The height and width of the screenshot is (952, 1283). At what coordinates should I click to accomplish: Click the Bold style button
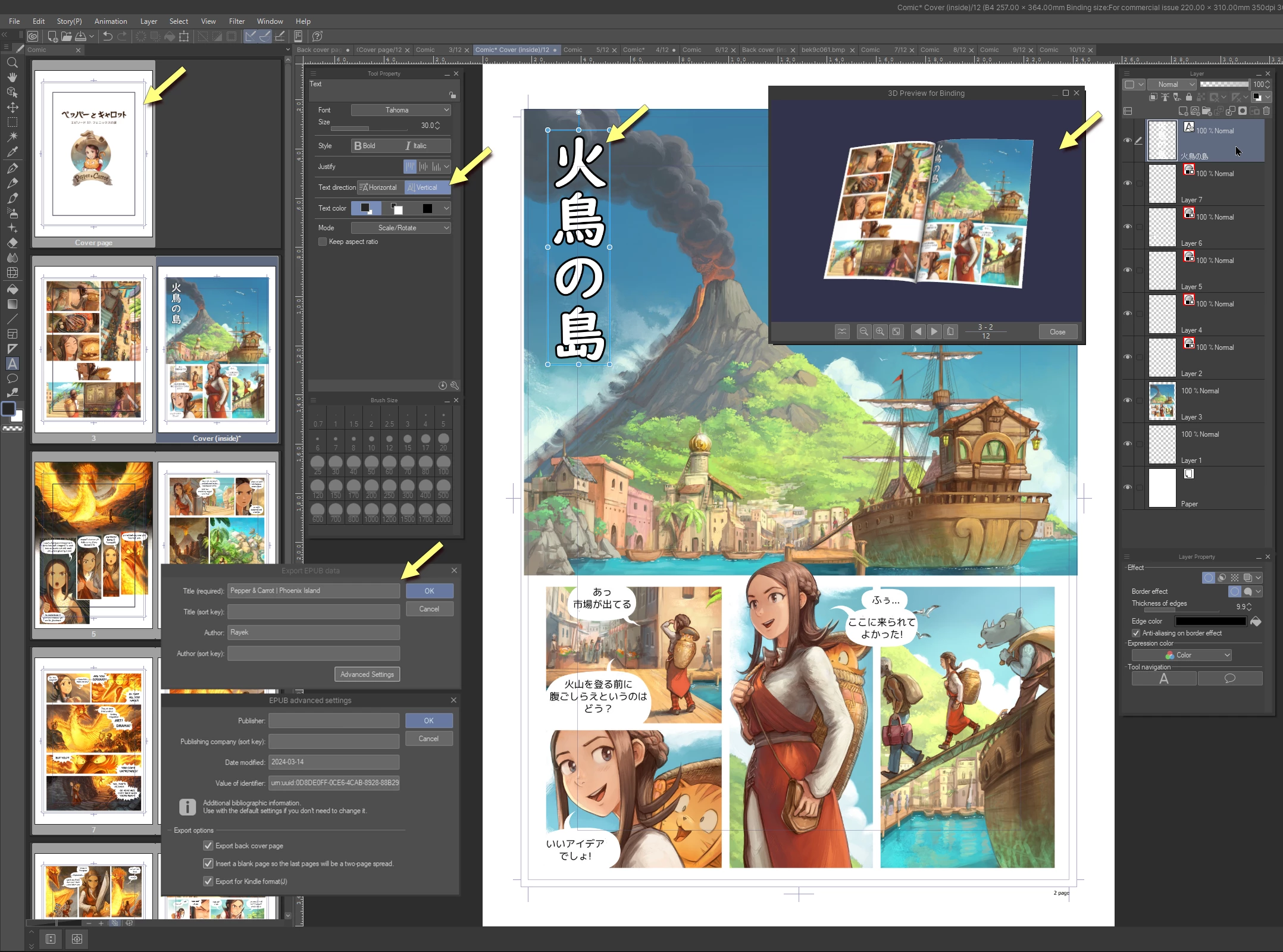point(365,146)
